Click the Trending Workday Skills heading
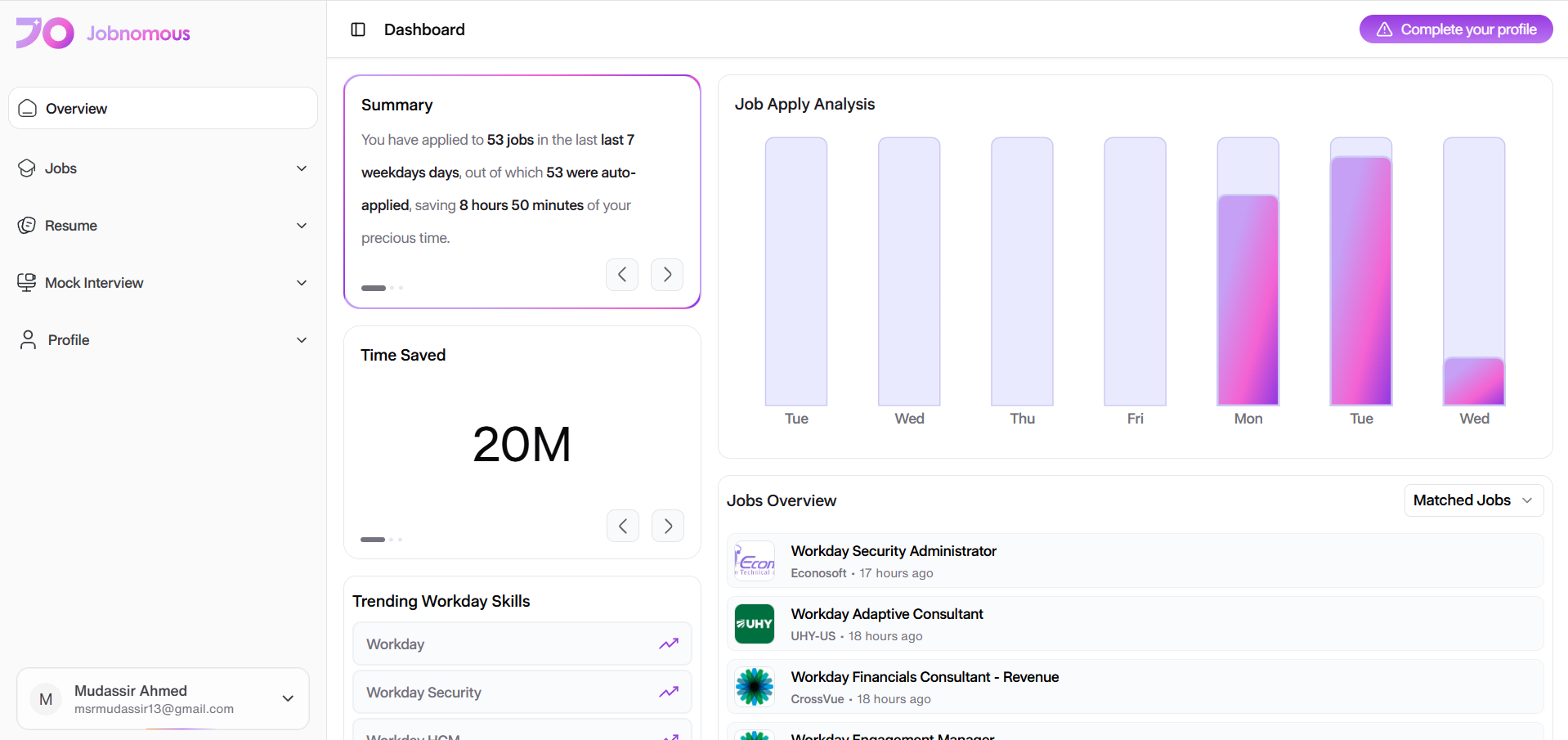This screenshot has width=1568, height=740. [x=441, y=601]
